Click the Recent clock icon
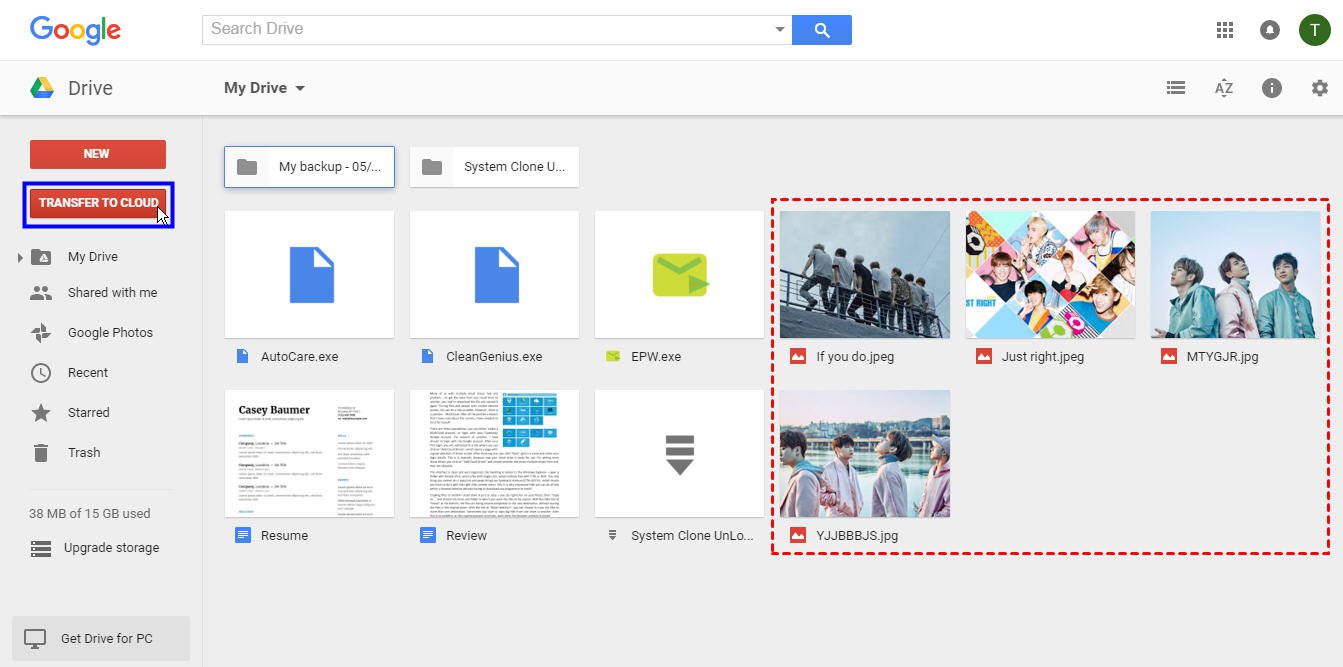Image resolution: width=1343 pixels, height=667 pixels. (x=41, y=373)
